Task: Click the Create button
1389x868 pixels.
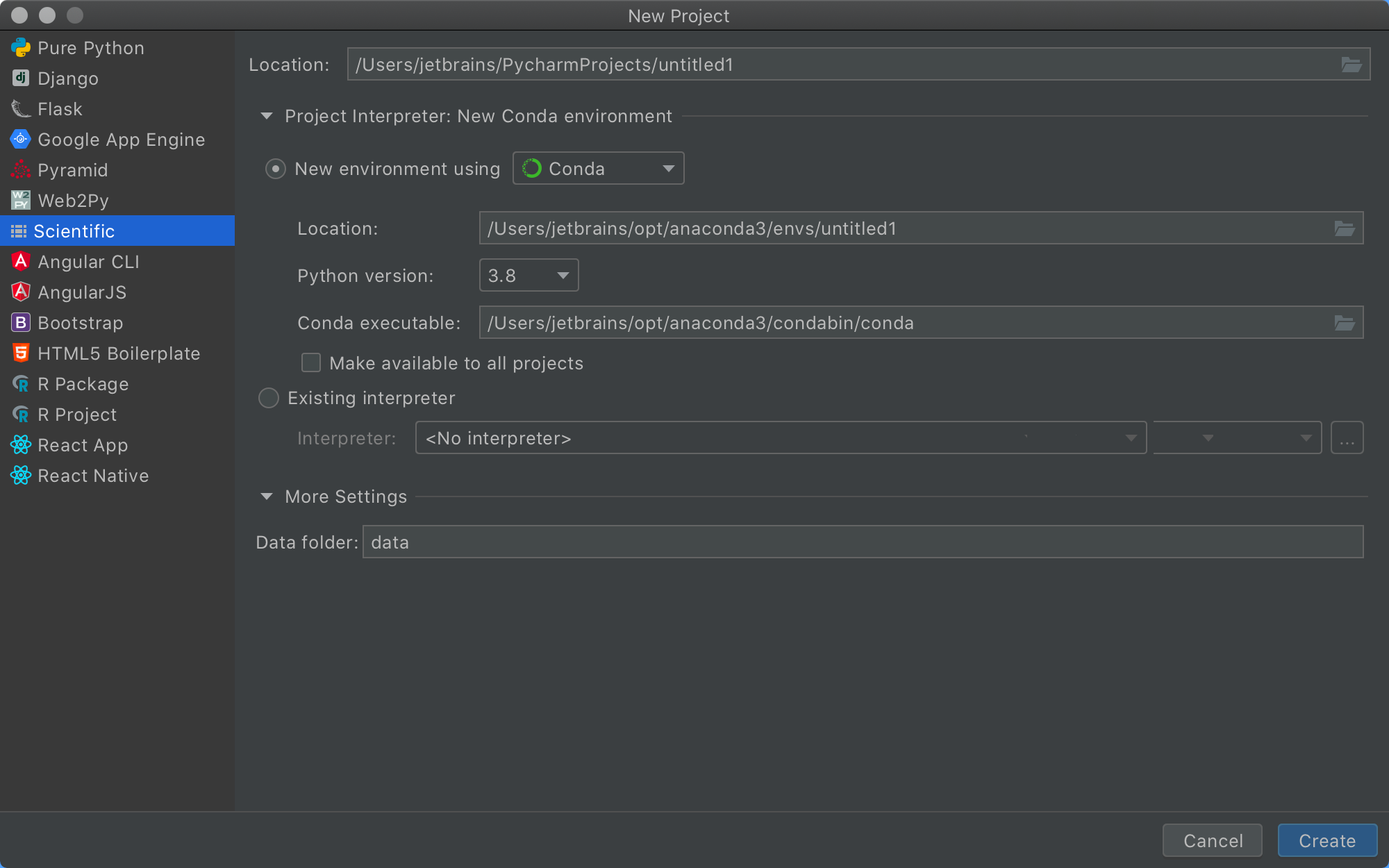Action: pos(1327,840)
